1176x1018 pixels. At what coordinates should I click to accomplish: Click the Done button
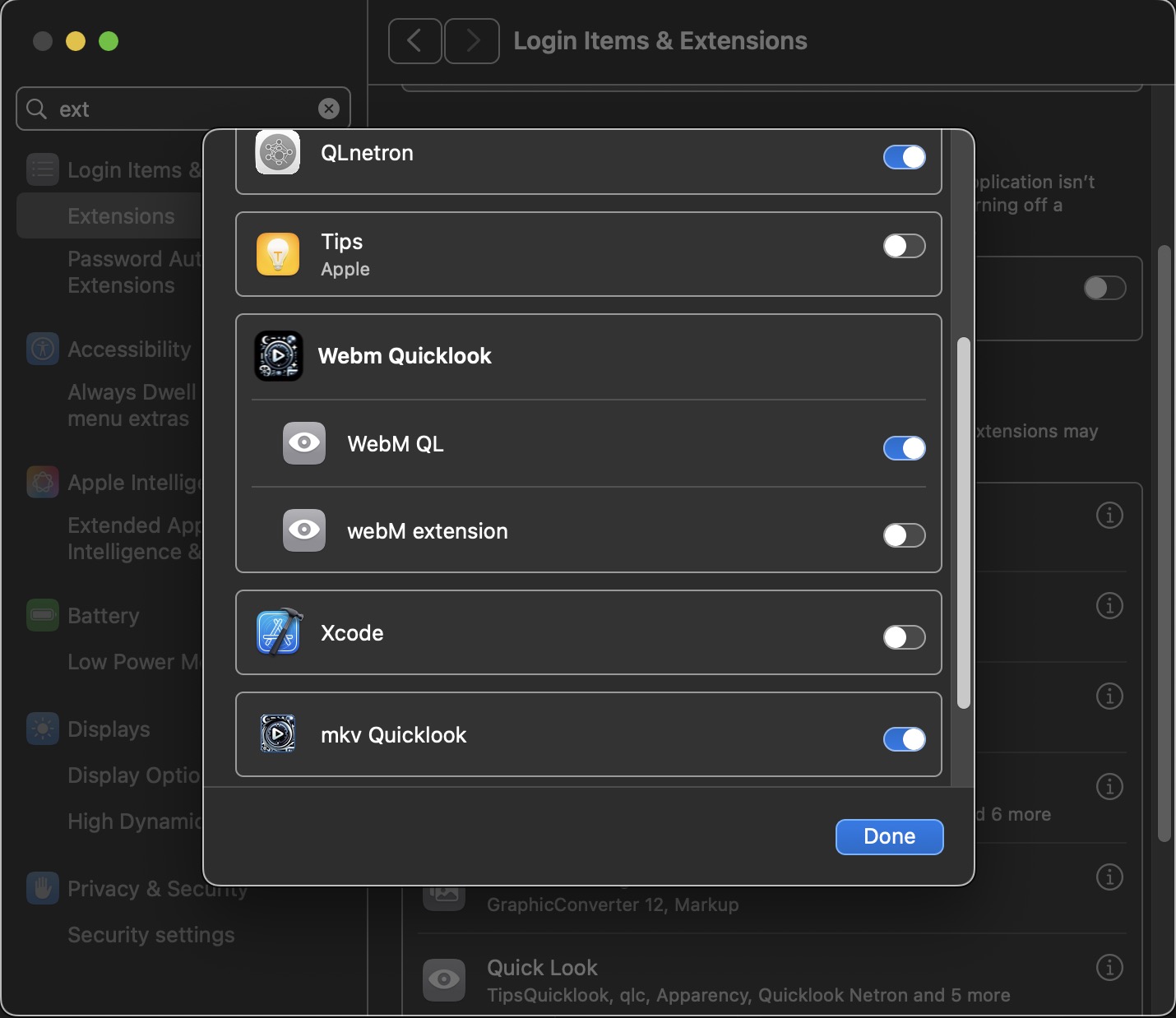point(890,836)
